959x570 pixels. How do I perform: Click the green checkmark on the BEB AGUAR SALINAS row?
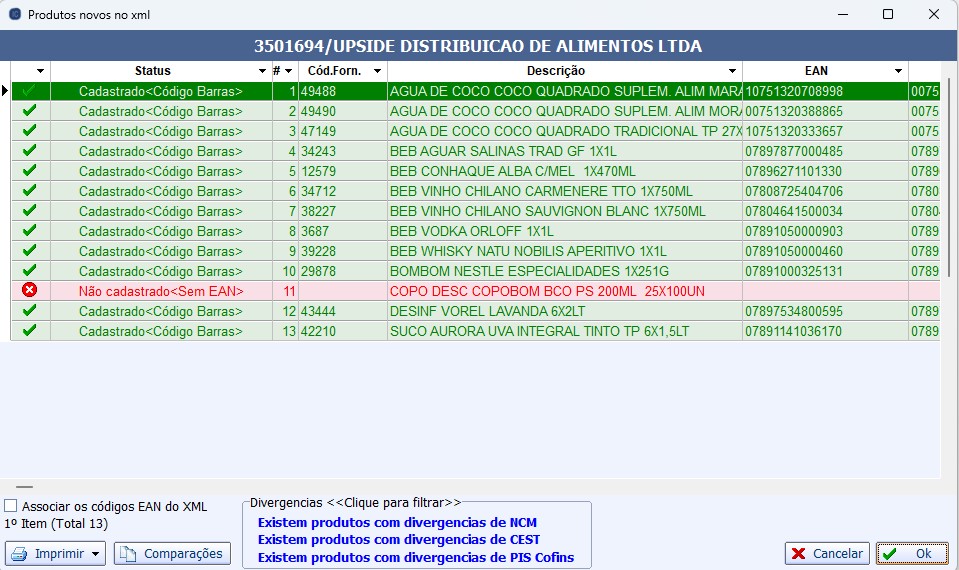(x=30, y=151)
